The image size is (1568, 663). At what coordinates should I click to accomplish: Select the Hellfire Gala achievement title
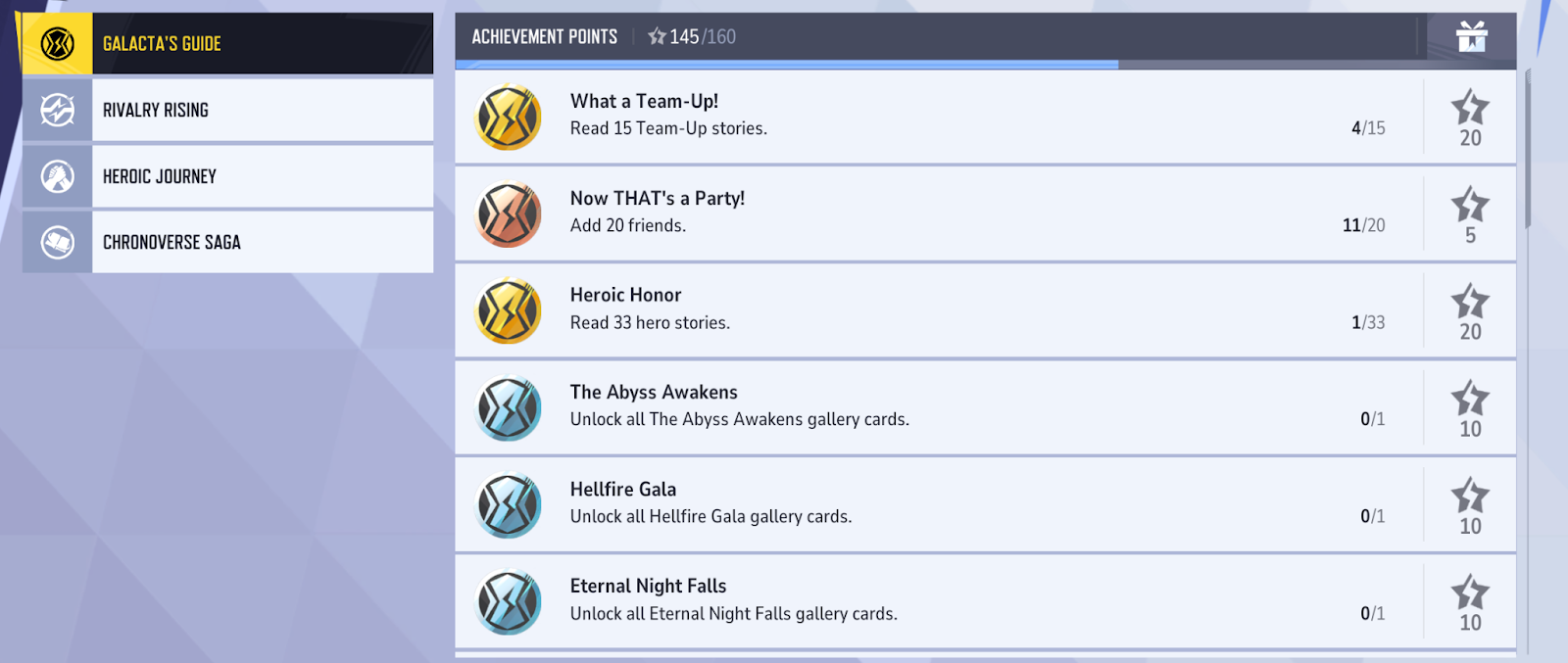tap(623, 489)
